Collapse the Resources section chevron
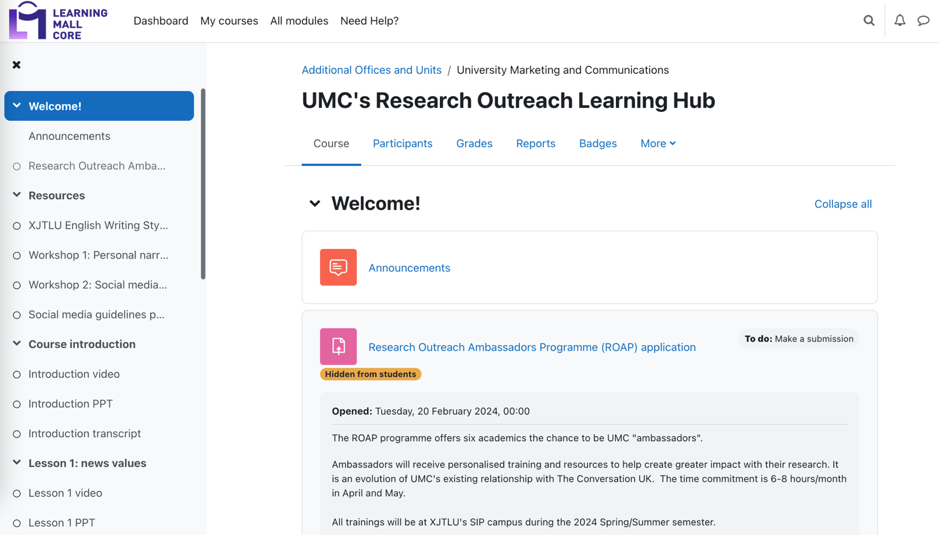 point(17,195)
